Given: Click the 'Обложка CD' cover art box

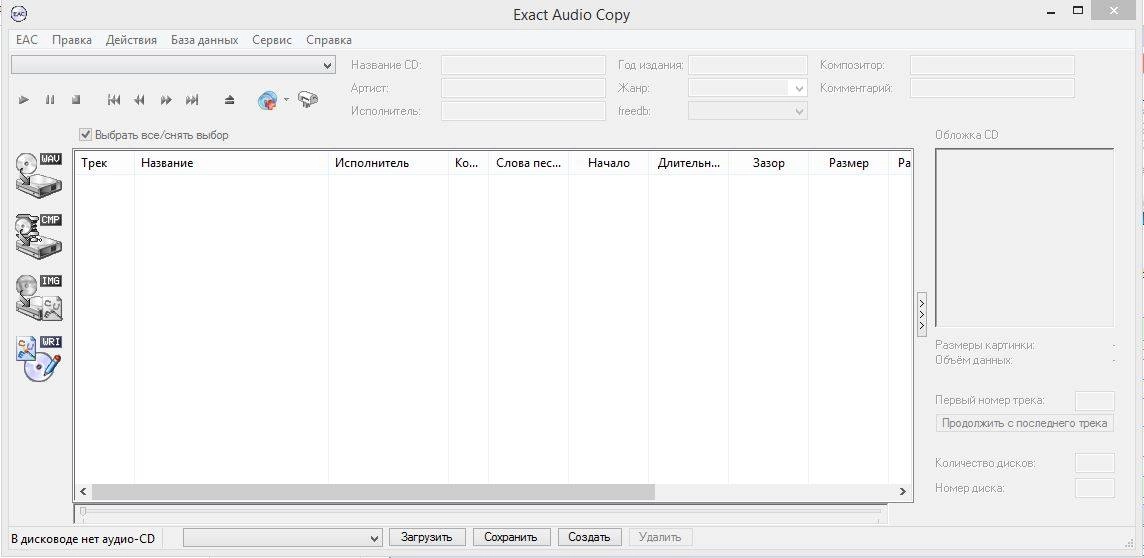Looking at the screenshot, I should (x=1024, y=237).
